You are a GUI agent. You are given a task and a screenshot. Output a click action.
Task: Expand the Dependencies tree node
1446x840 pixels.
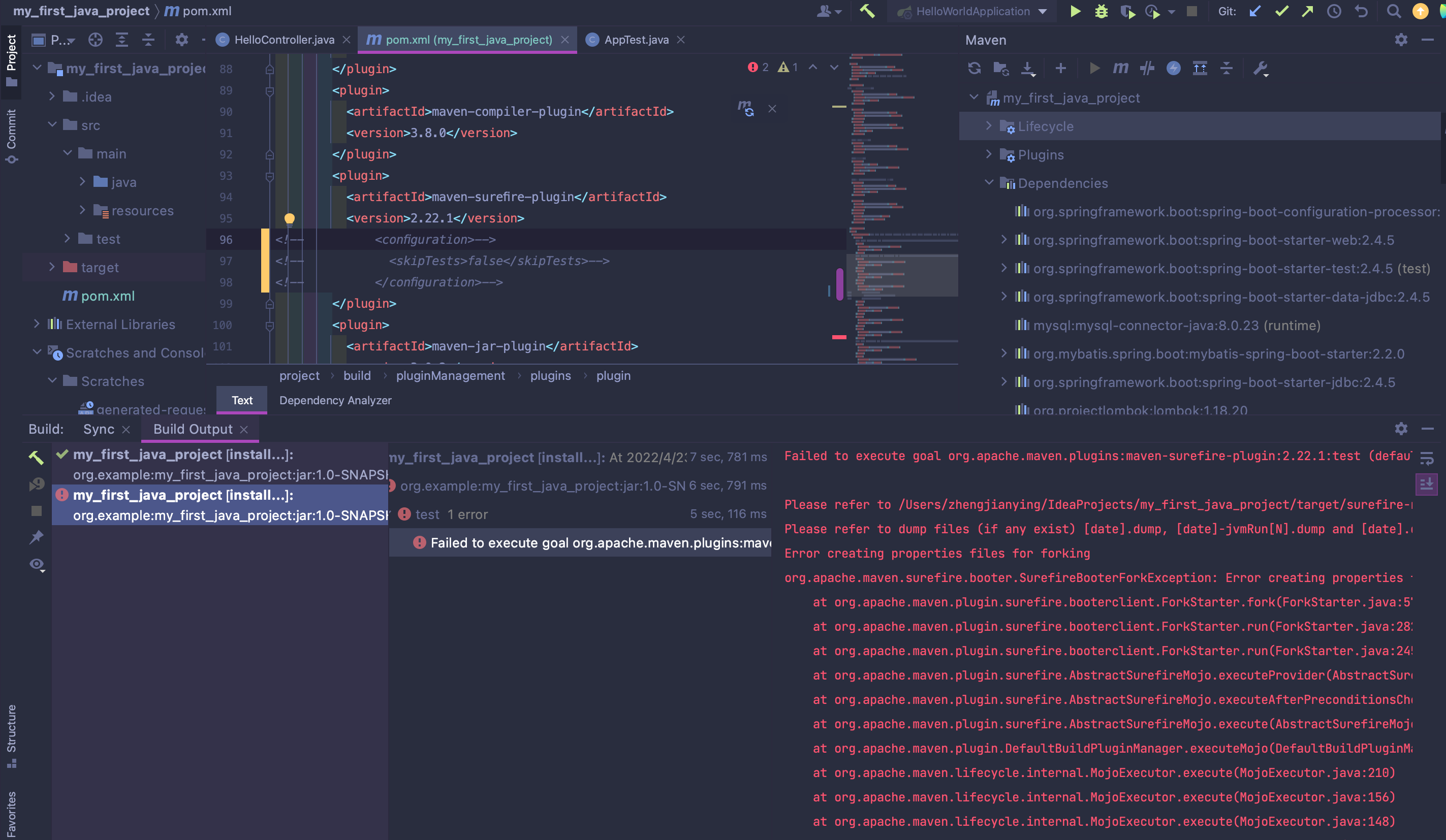pos(988,183)
